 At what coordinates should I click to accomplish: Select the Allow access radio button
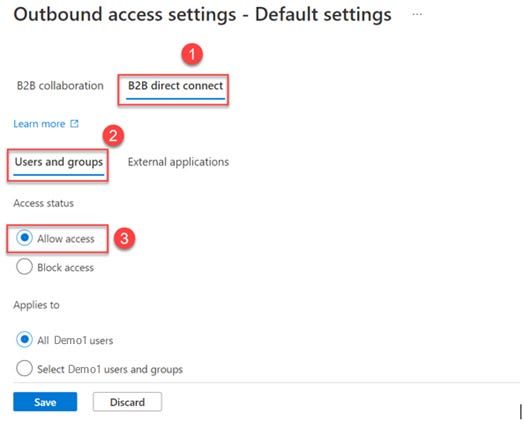click(24, 238)
